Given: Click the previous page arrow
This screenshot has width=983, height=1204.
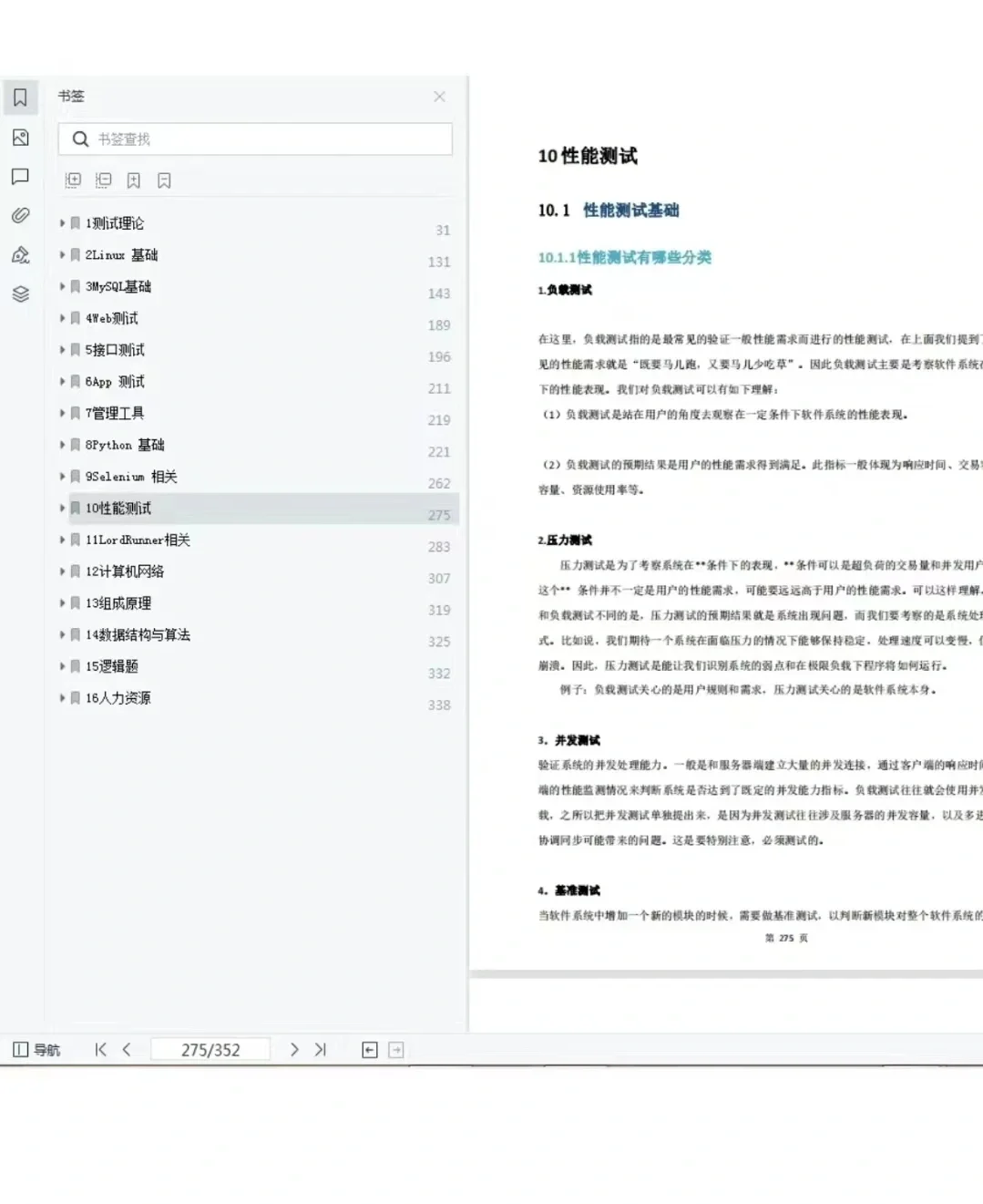Looking at the screenshot, I should coord(127,1049).
